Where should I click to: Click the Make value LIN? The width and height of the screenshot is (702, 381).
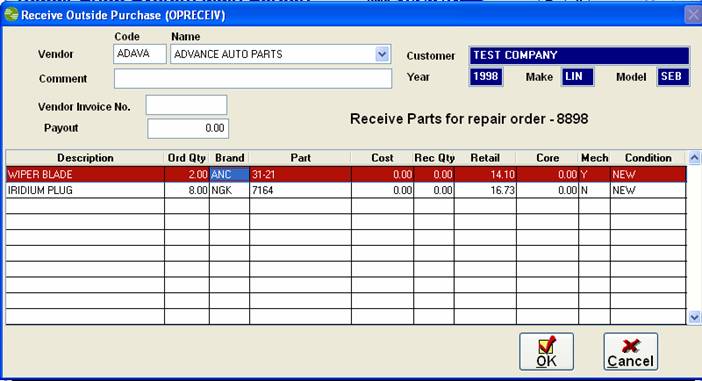[578, 77]
